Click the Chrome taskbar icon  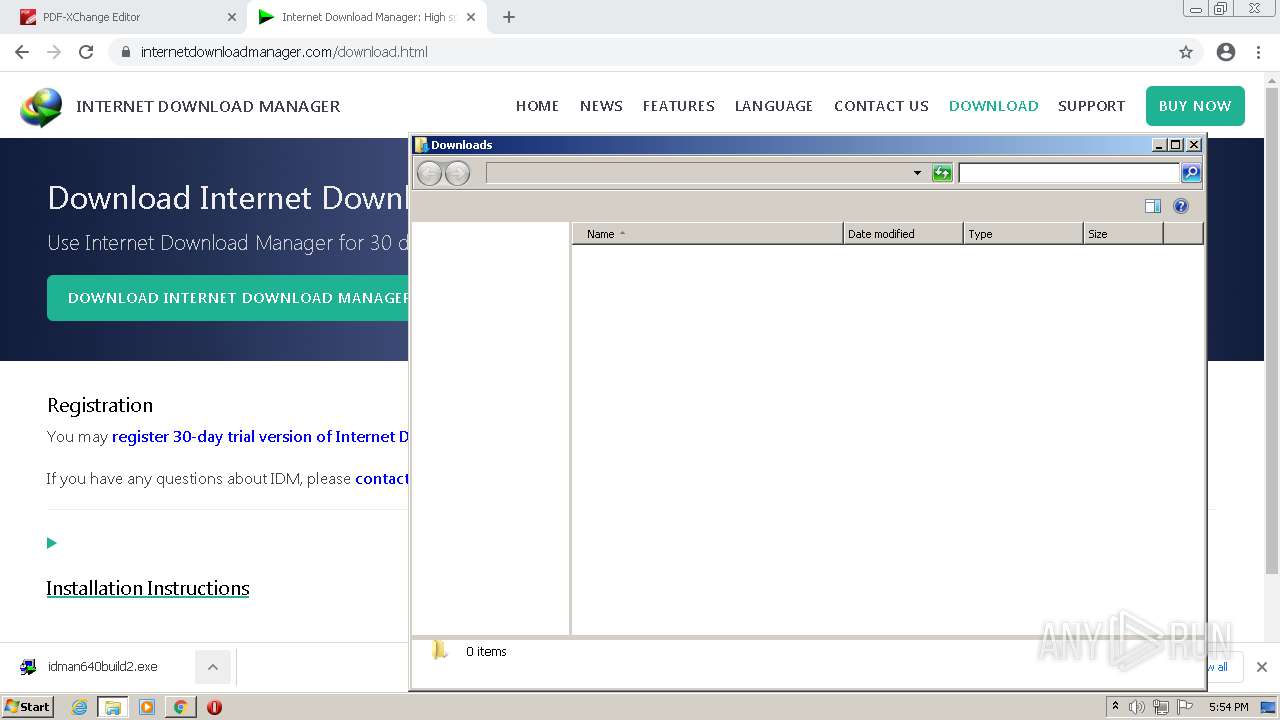pos(180,707)
